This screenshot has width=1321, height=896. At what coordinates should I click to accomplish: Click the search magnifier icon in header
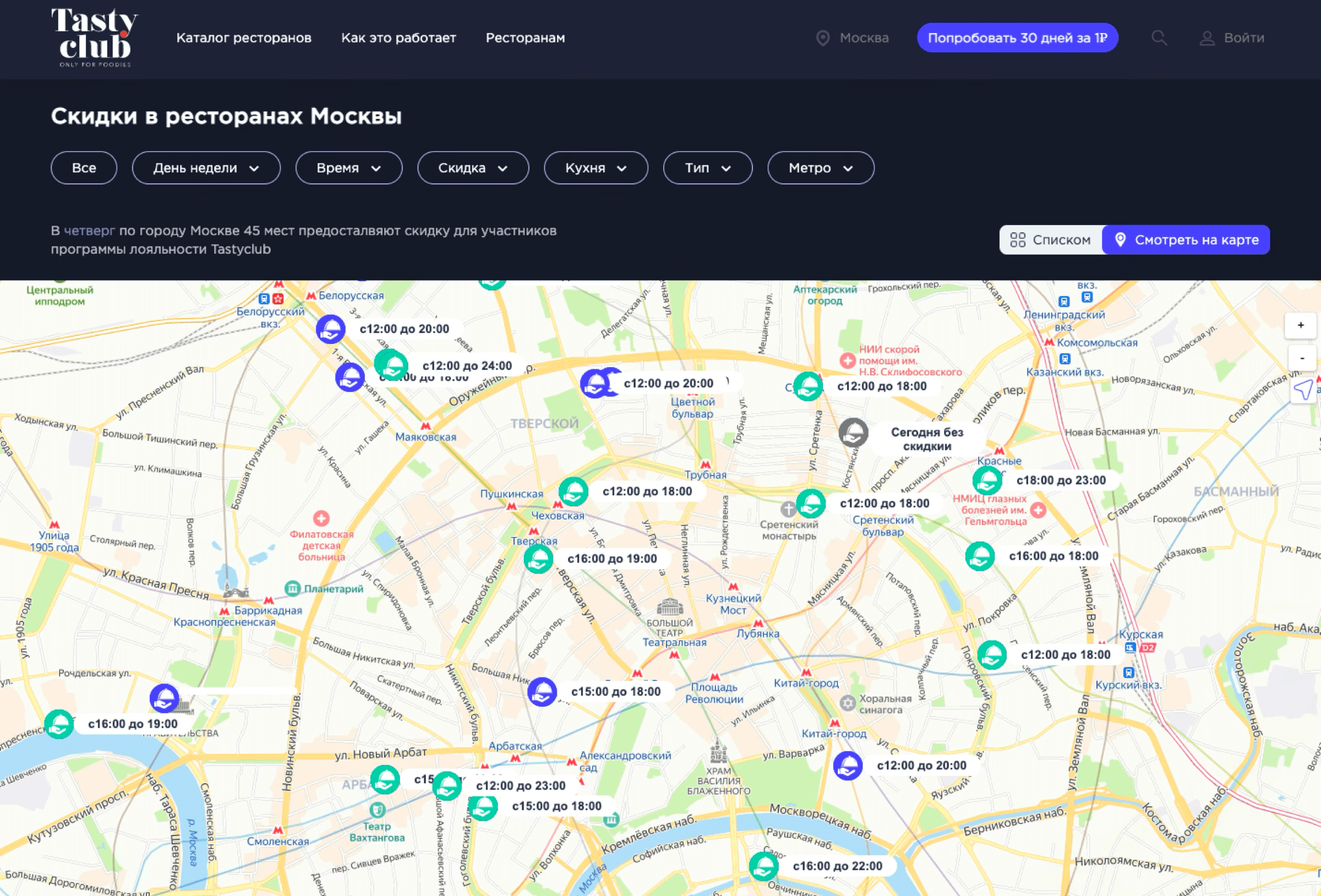tap(1159, 38)
